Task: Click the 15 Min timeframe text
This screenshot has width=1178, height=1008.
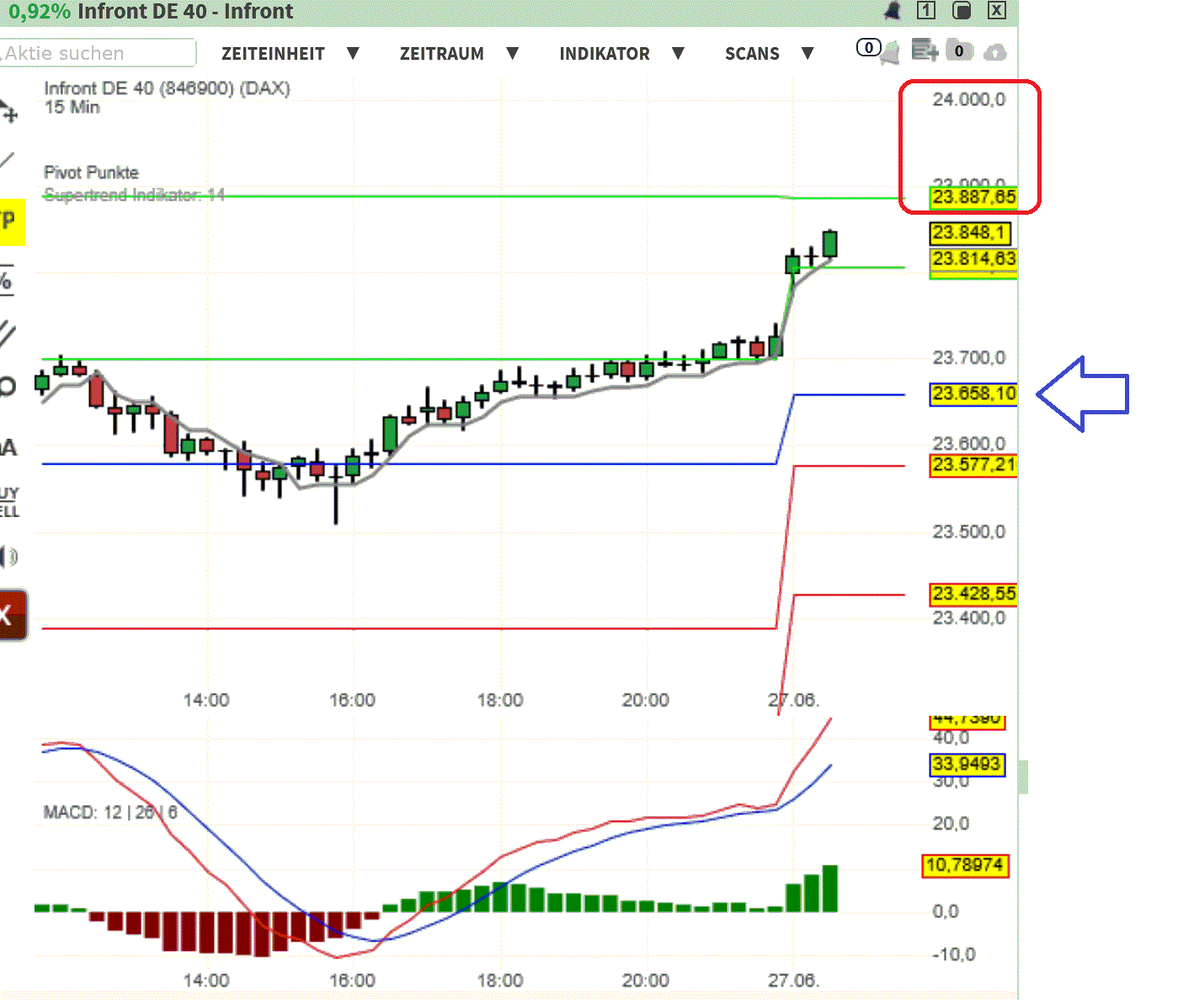Action: pyautogui.click(x=72, y=108)
